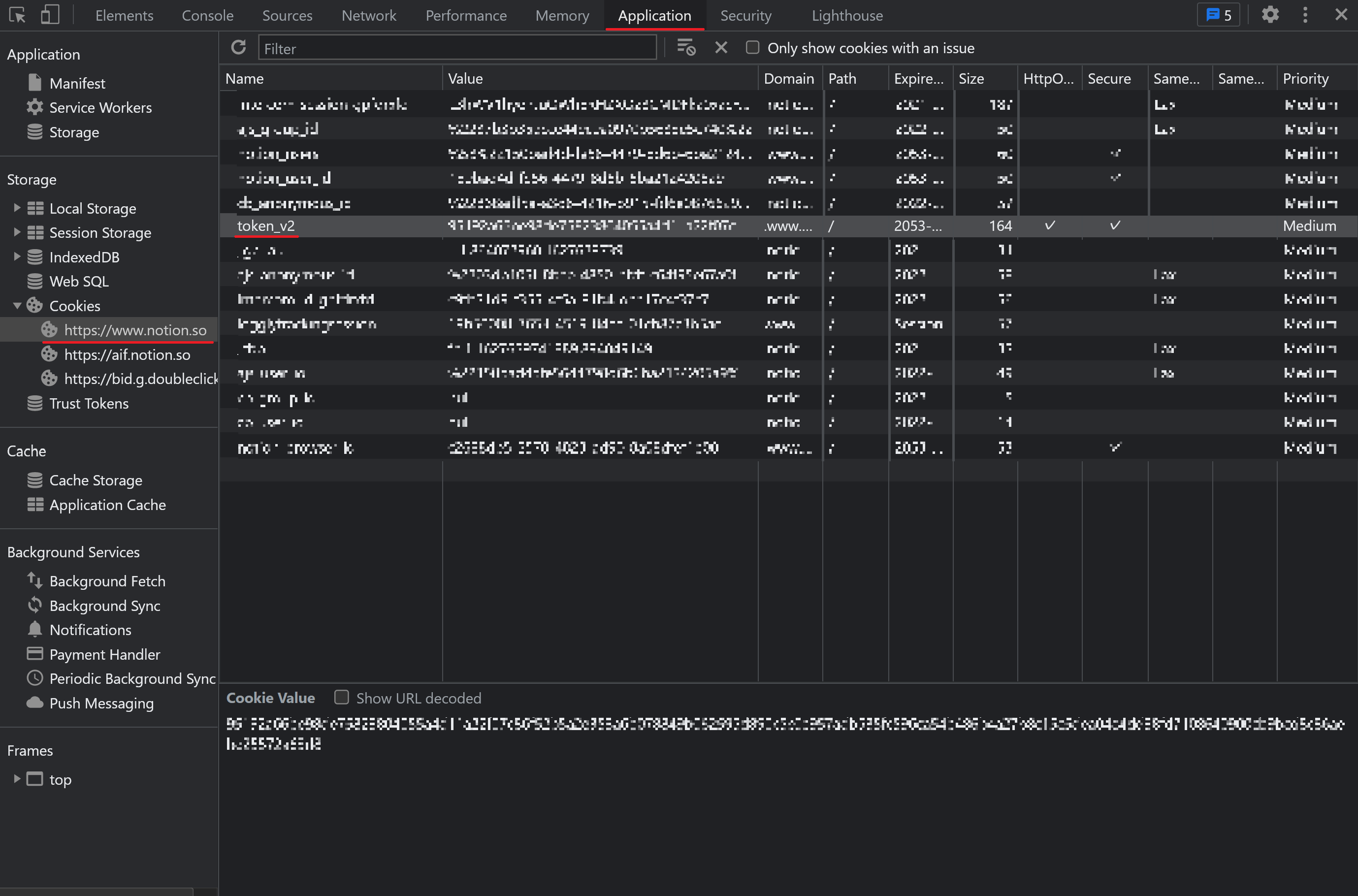The height and width of the screenshot is (896, 1358).
Task: Switch to the Console tab
Action: point(207,15)
